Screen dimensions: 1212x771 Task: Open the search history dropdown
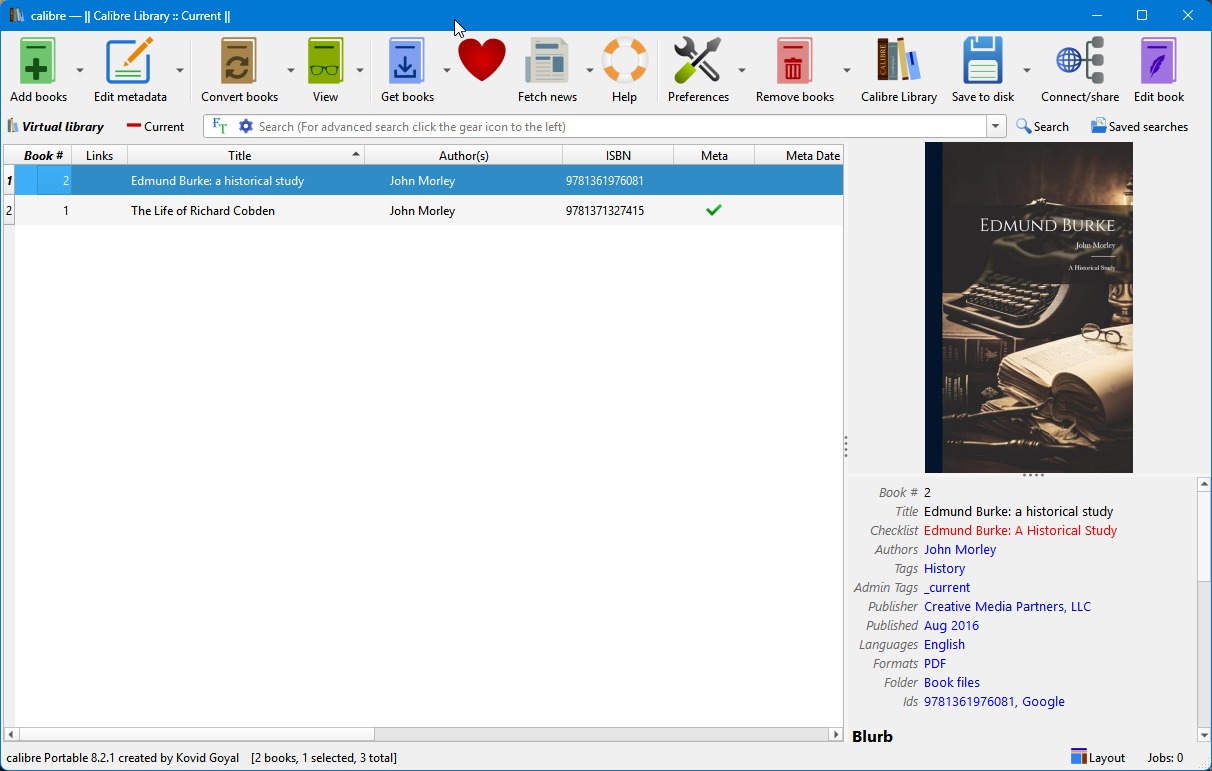[996, 127]
